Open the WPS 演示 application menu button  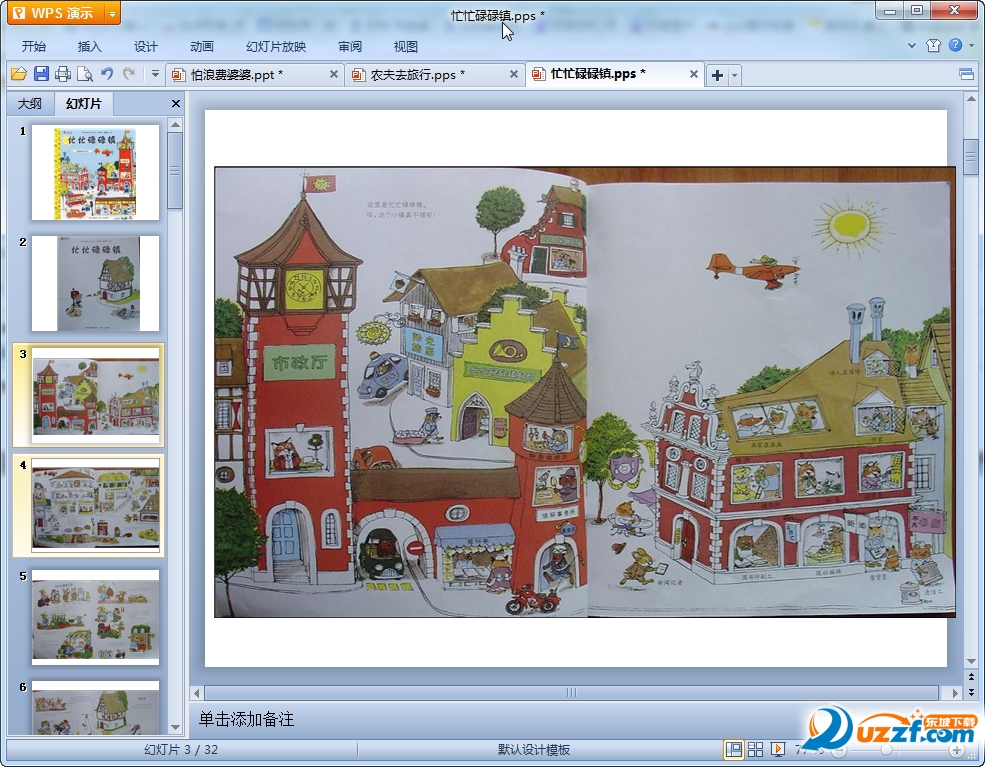tap(55, 13)
